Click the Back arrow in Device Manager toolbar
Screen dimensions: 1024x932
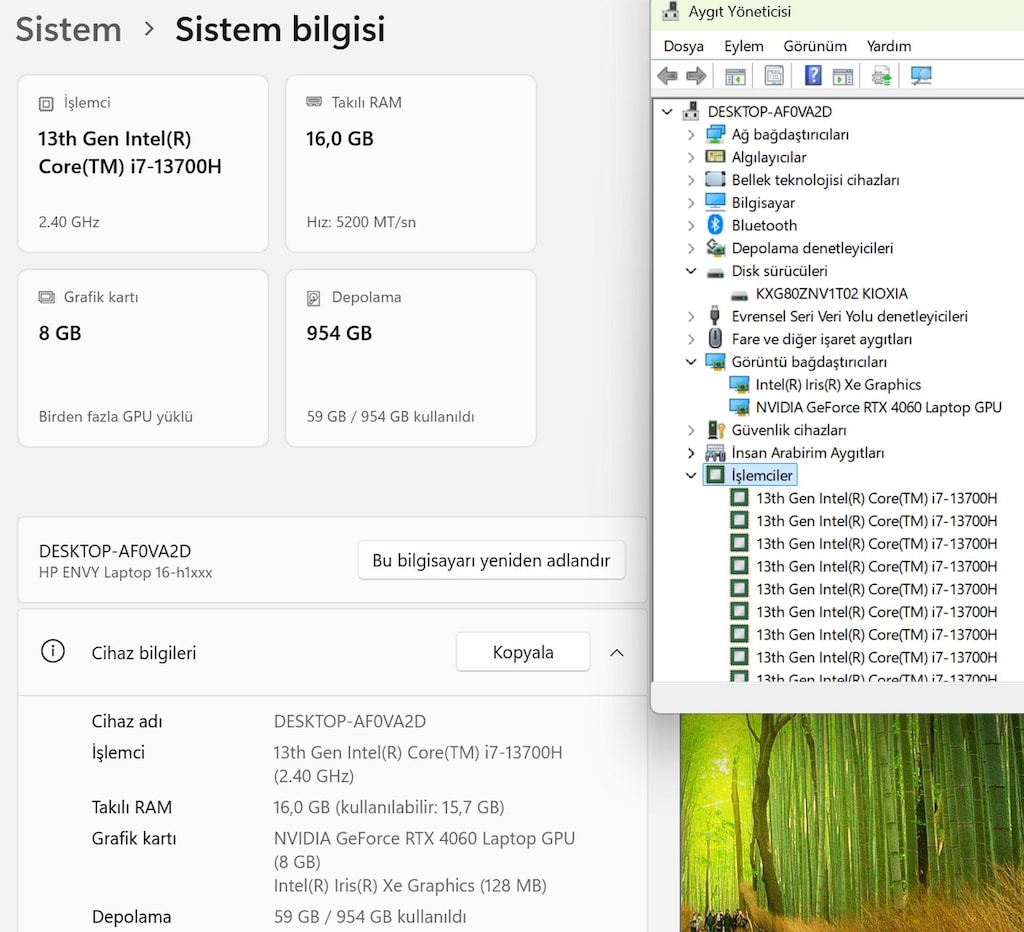(x=667, y=76)
